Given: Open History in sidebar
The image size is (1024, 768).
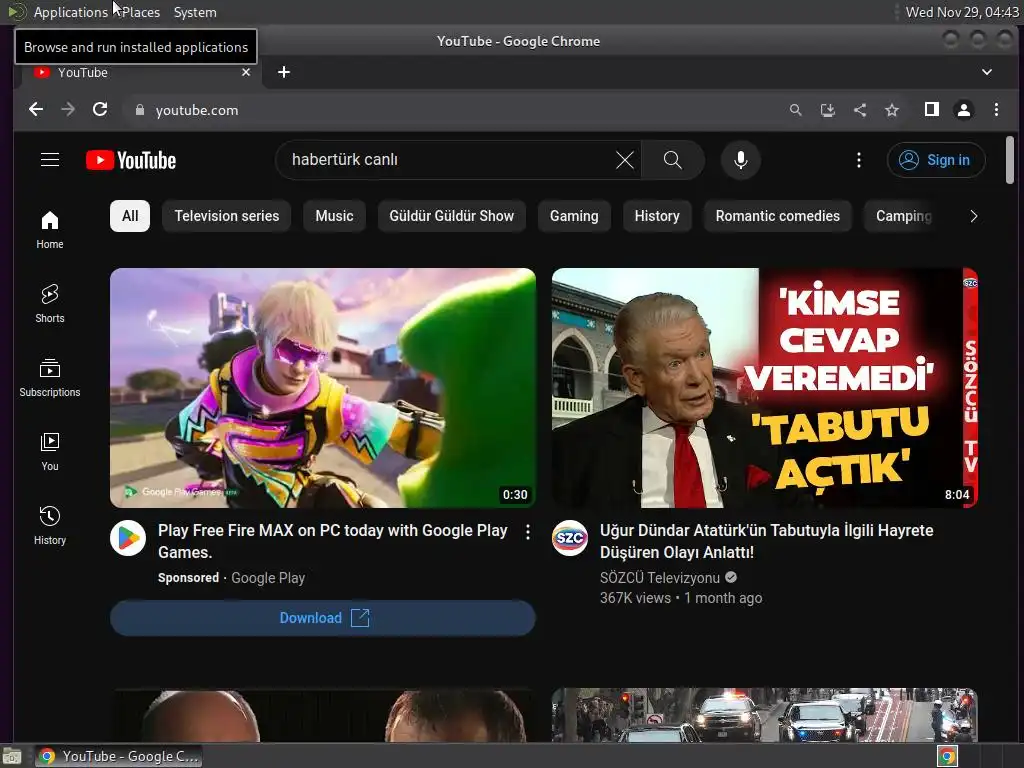Looking at the screenshot, I should coord(50,526).
